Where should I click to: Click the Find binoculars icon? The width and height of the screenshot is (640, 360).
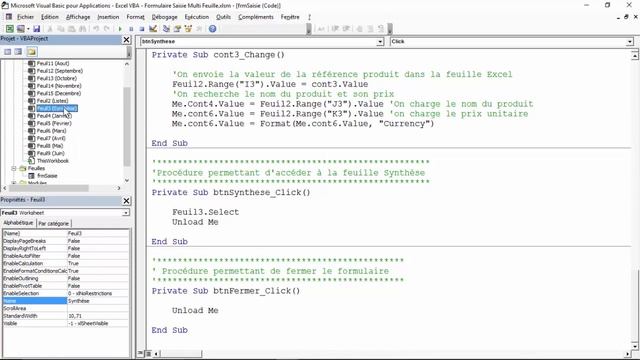tap(82, 29)
